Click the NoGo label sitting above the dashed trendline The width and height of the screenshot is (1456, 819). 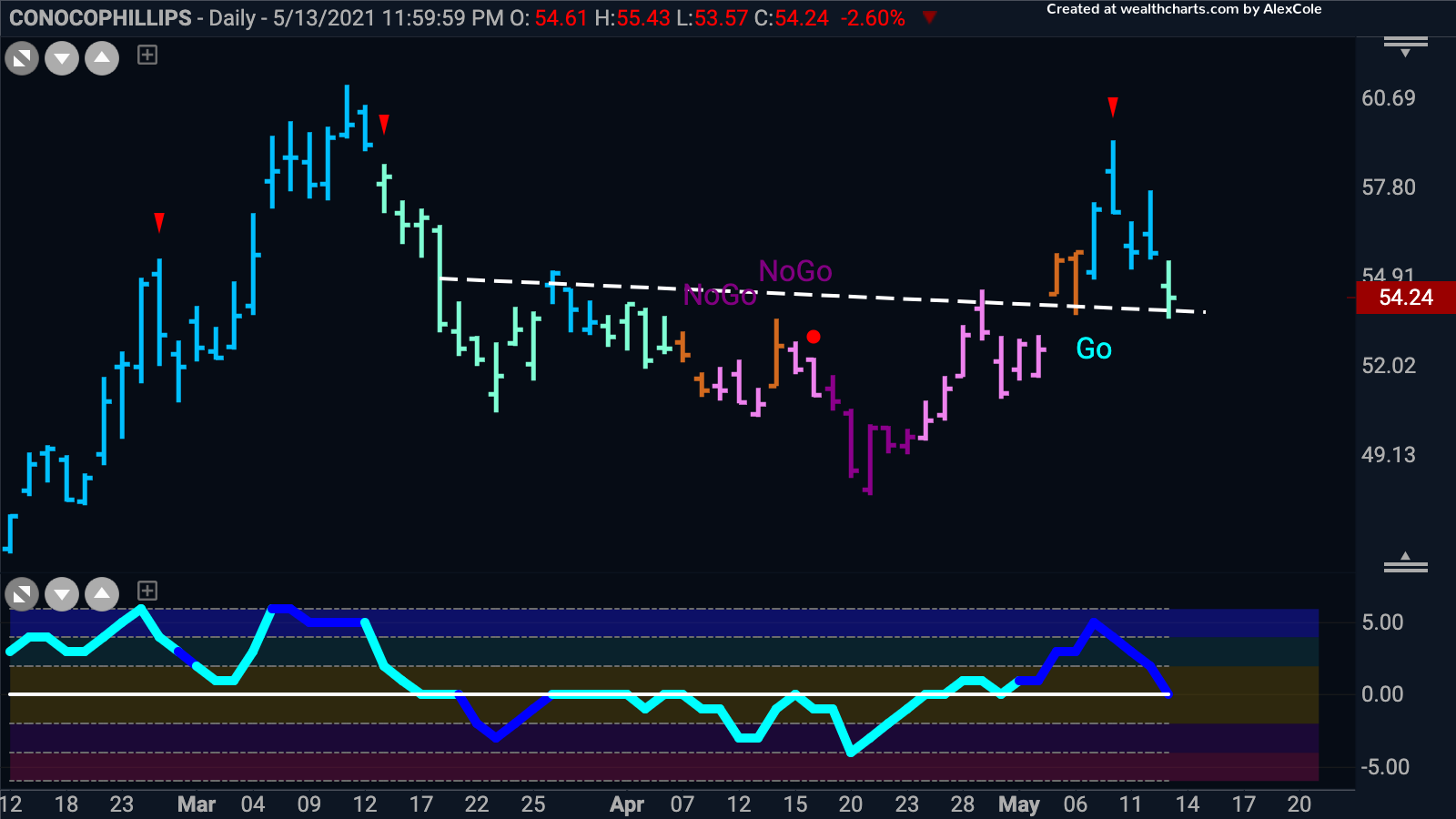click(795, 271)
